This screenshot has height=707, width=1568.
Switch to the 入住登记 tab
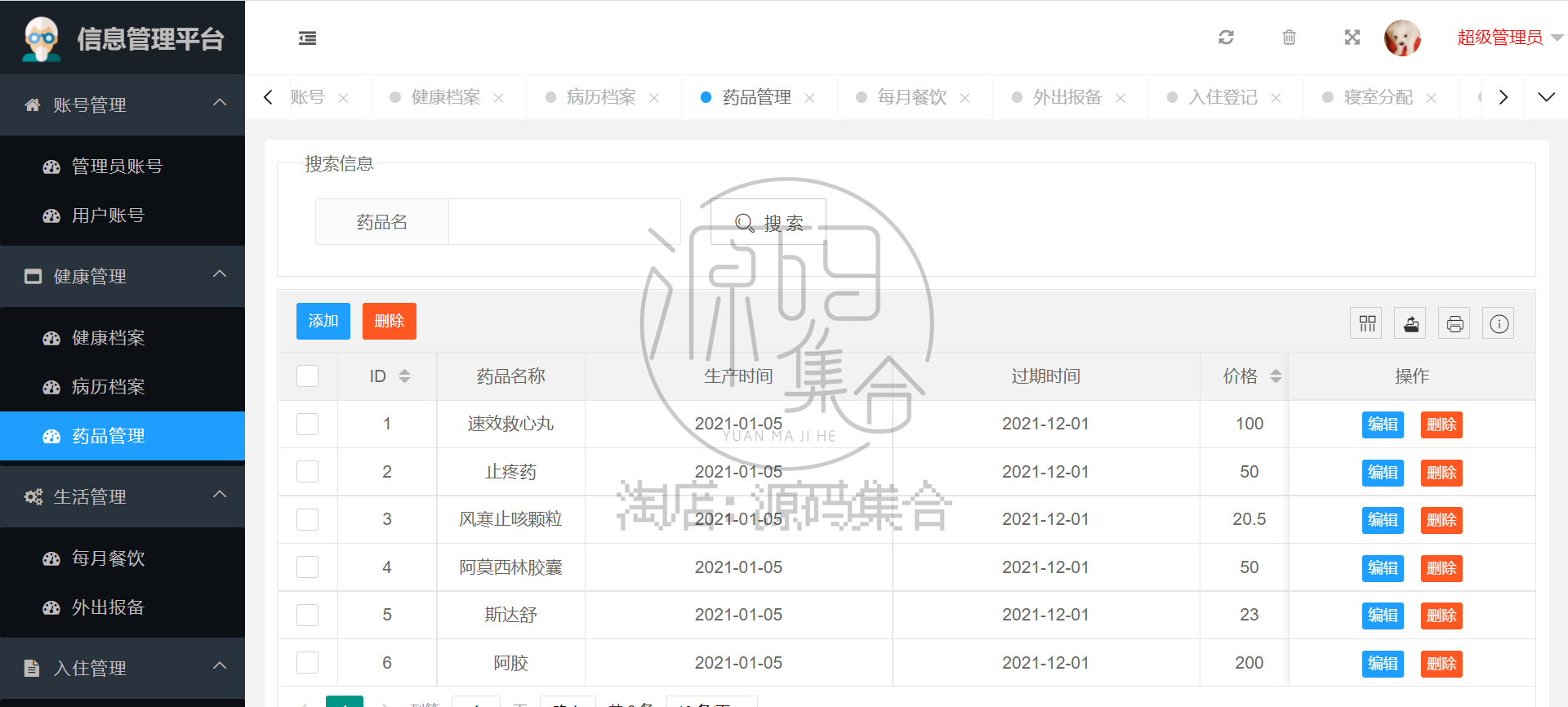point(1223,97)
